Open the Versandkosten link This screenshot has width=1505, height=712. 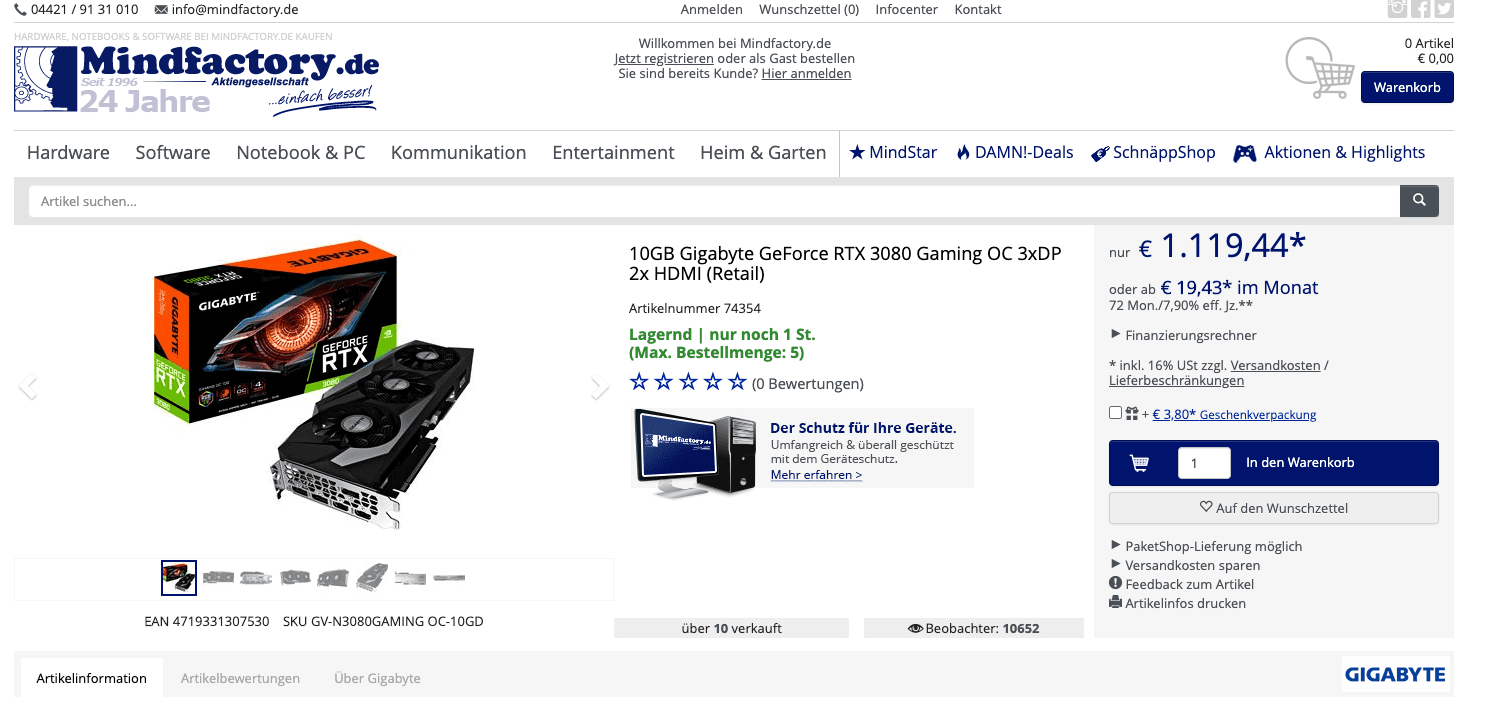point(1275,365)
